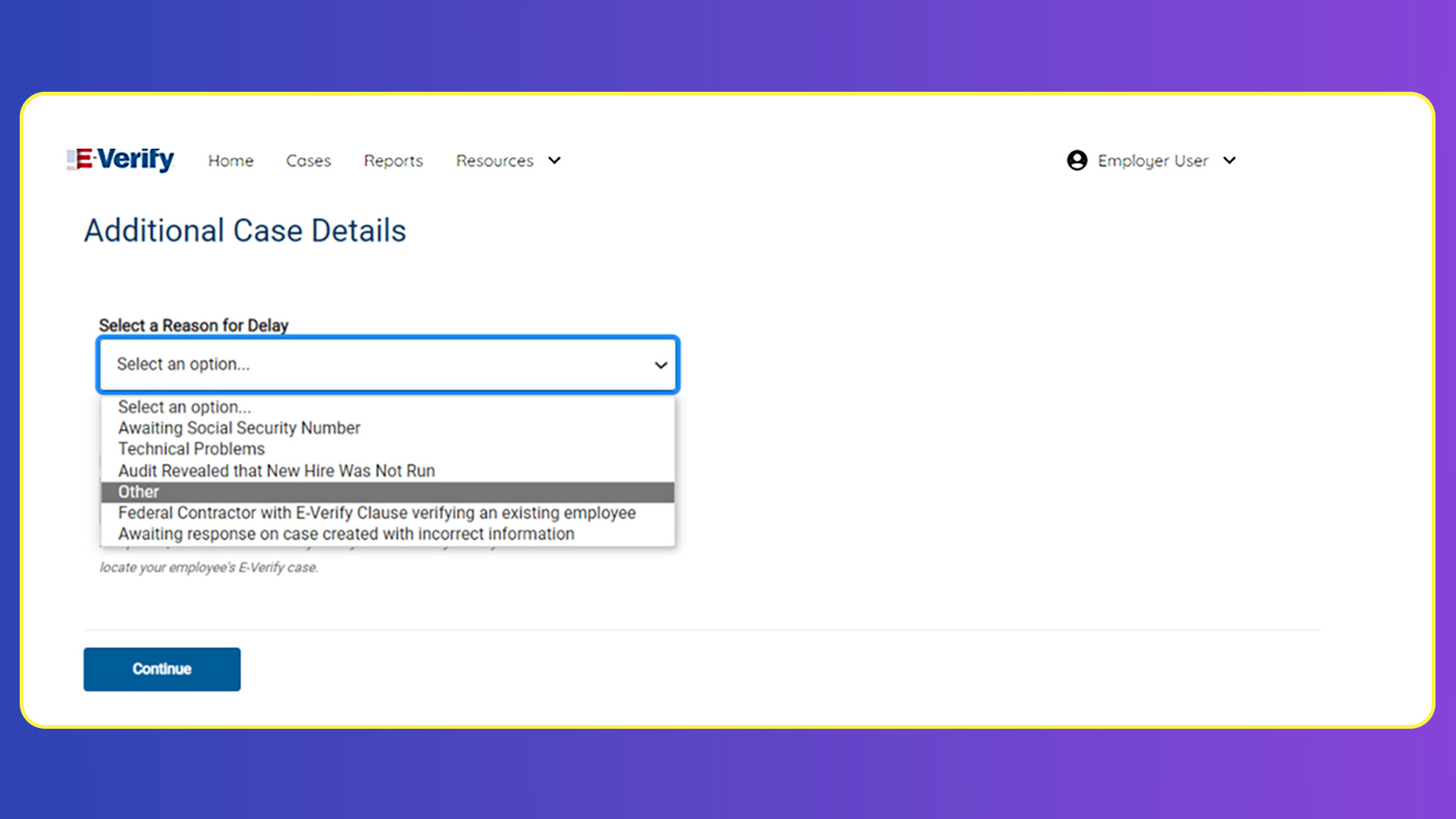The width and height of the screenshot is (1456, 819).
Task: Click the Additional Case Details heading
Action: [245, 231]
